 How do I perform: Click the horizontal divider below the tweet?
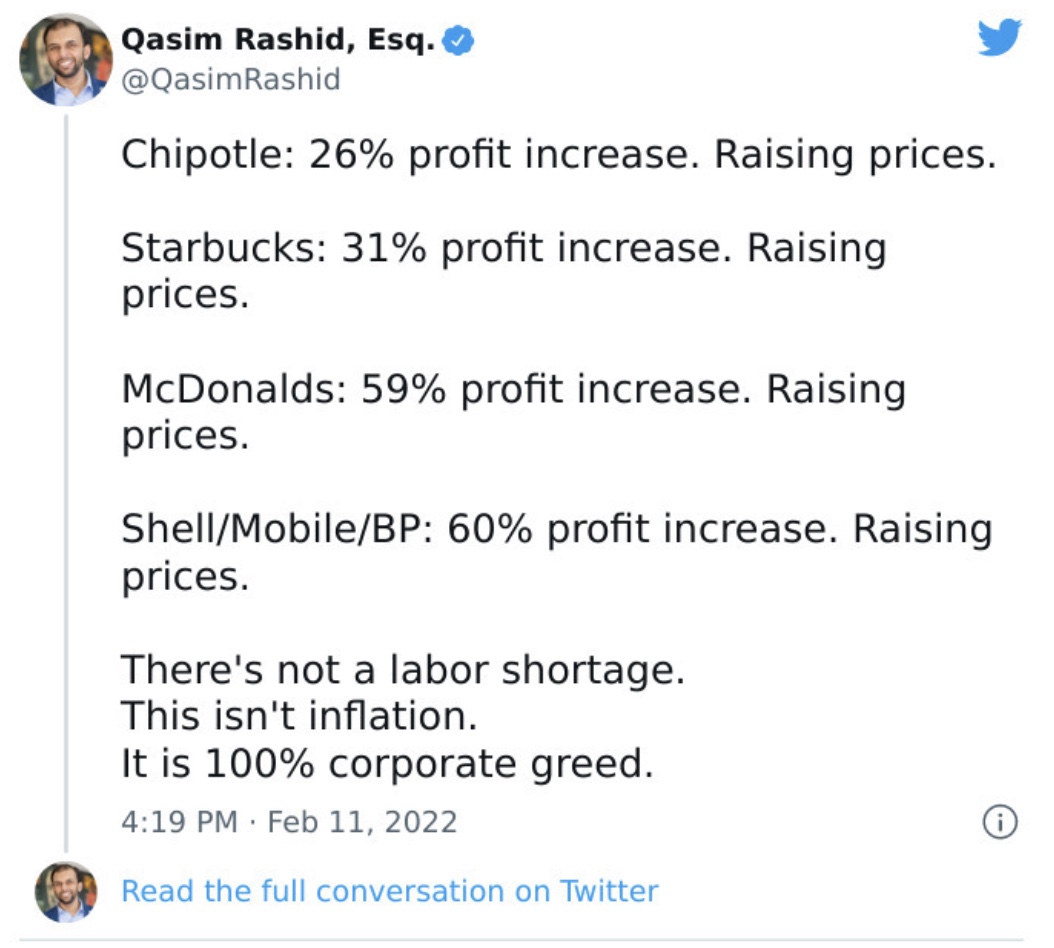(521, 939)
